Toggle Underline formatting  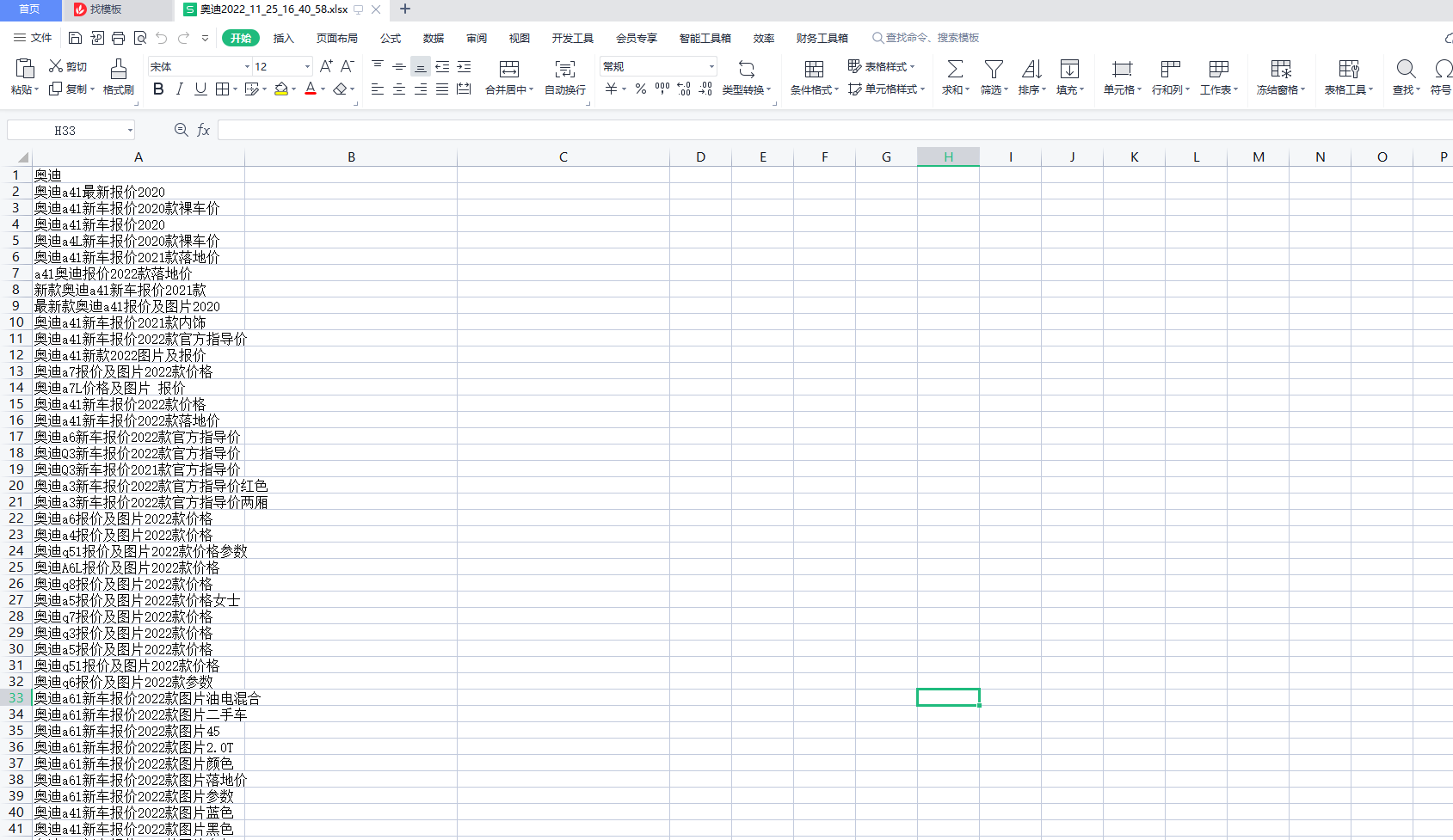point(200,89)
